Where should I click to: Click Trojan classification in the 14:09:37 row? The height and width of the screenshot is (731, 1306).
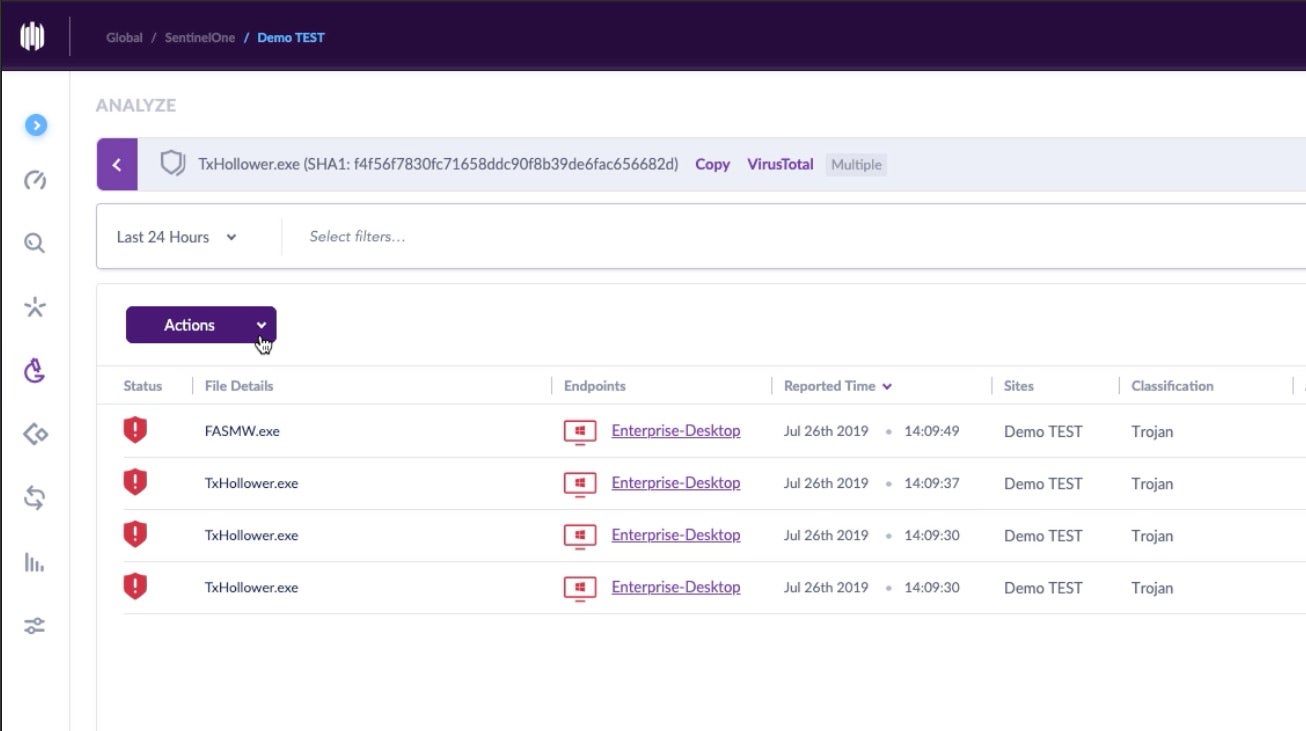[x=1152, y=484]
